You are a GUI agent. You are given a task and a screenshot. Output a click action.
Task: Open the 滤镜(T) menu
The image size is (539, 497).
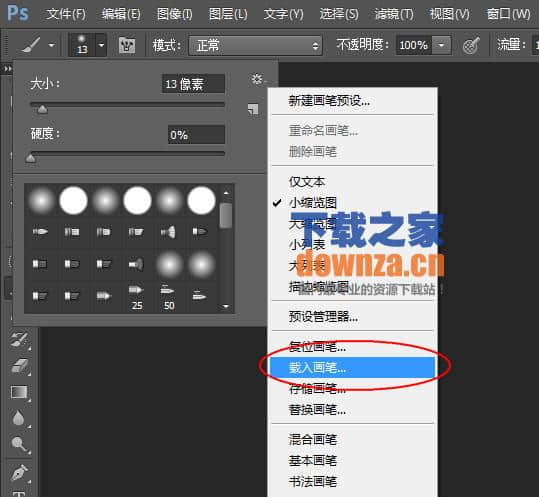[x=394, y=14]
